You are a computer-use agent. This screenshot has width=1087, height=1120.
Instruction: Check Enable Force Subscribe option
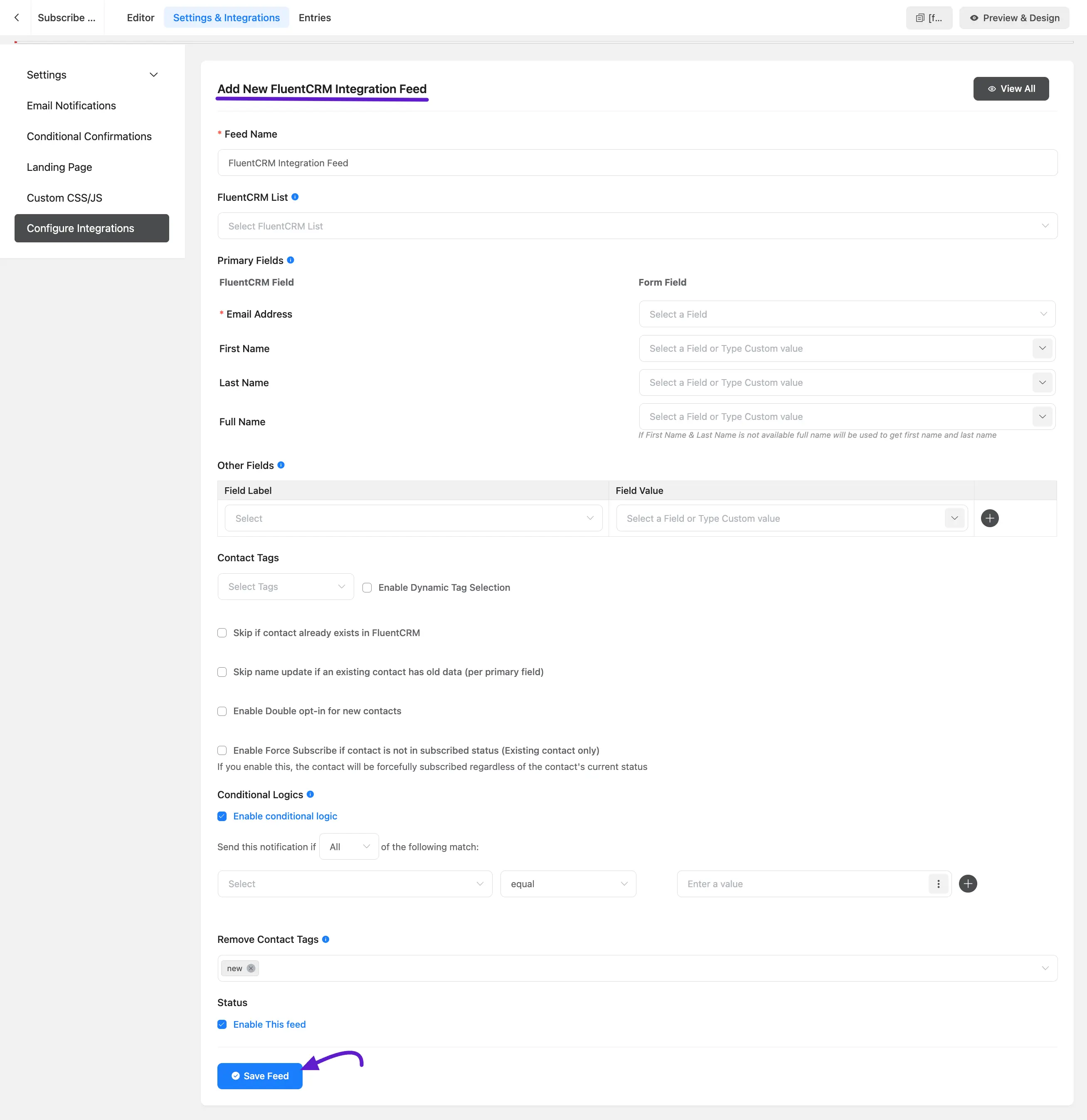222,750
